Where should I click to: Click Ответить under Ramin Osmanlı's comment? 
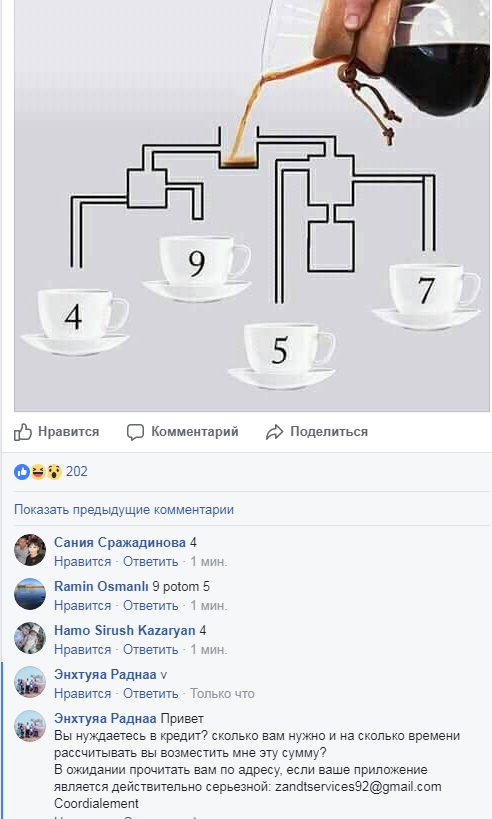[150, 606]
